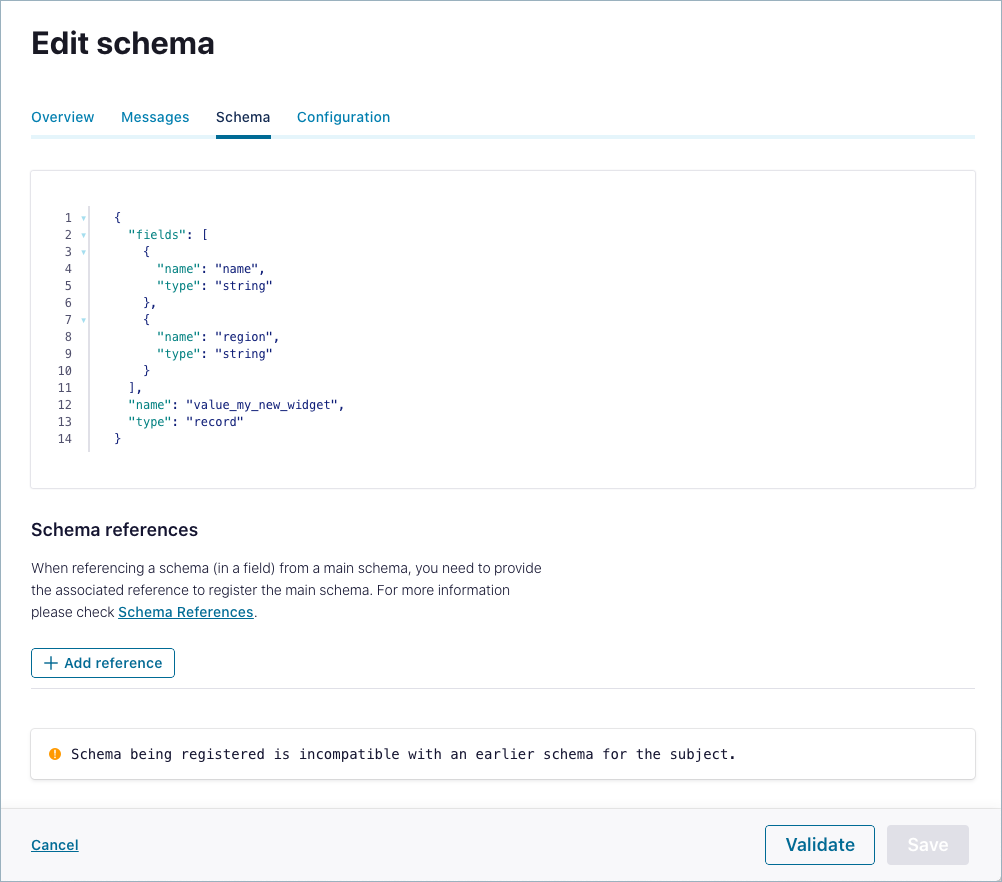Screen dimensions: 1002x882
Task: Click the "region" value on line 8
Action: click(x=244, y=337)
